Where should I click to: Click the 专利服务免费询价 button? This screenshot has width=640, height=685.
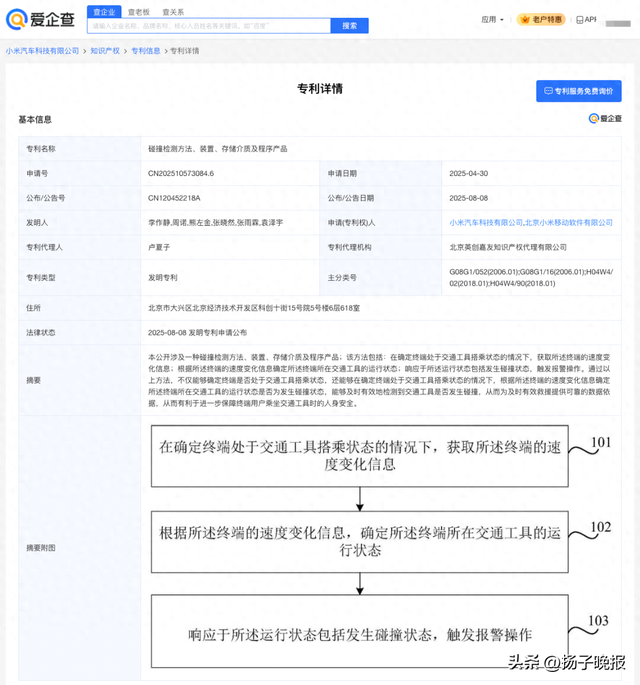point(579,91)
